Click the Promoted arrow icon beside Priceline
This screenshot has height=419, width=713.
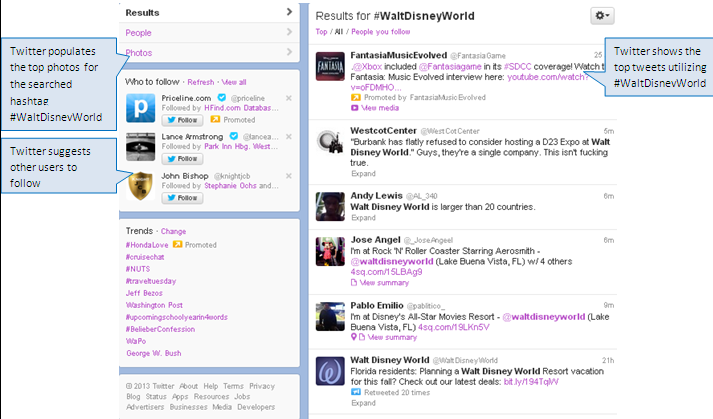tap(215, 119)
